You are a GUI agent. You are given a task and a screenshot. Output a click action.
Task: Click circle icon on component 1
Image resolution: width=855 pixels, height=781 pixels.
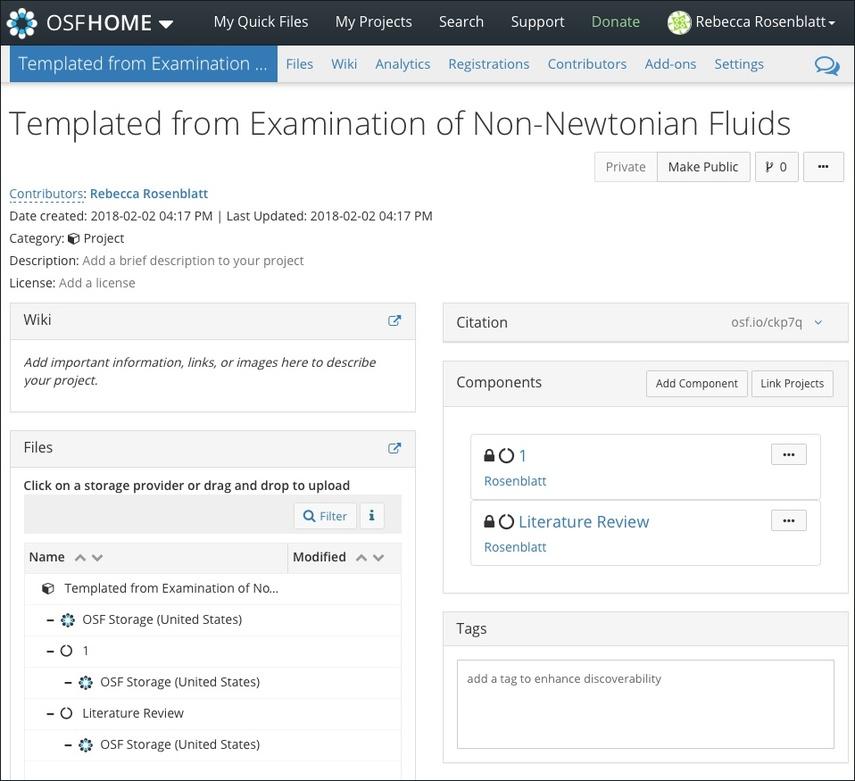(507, 455)
